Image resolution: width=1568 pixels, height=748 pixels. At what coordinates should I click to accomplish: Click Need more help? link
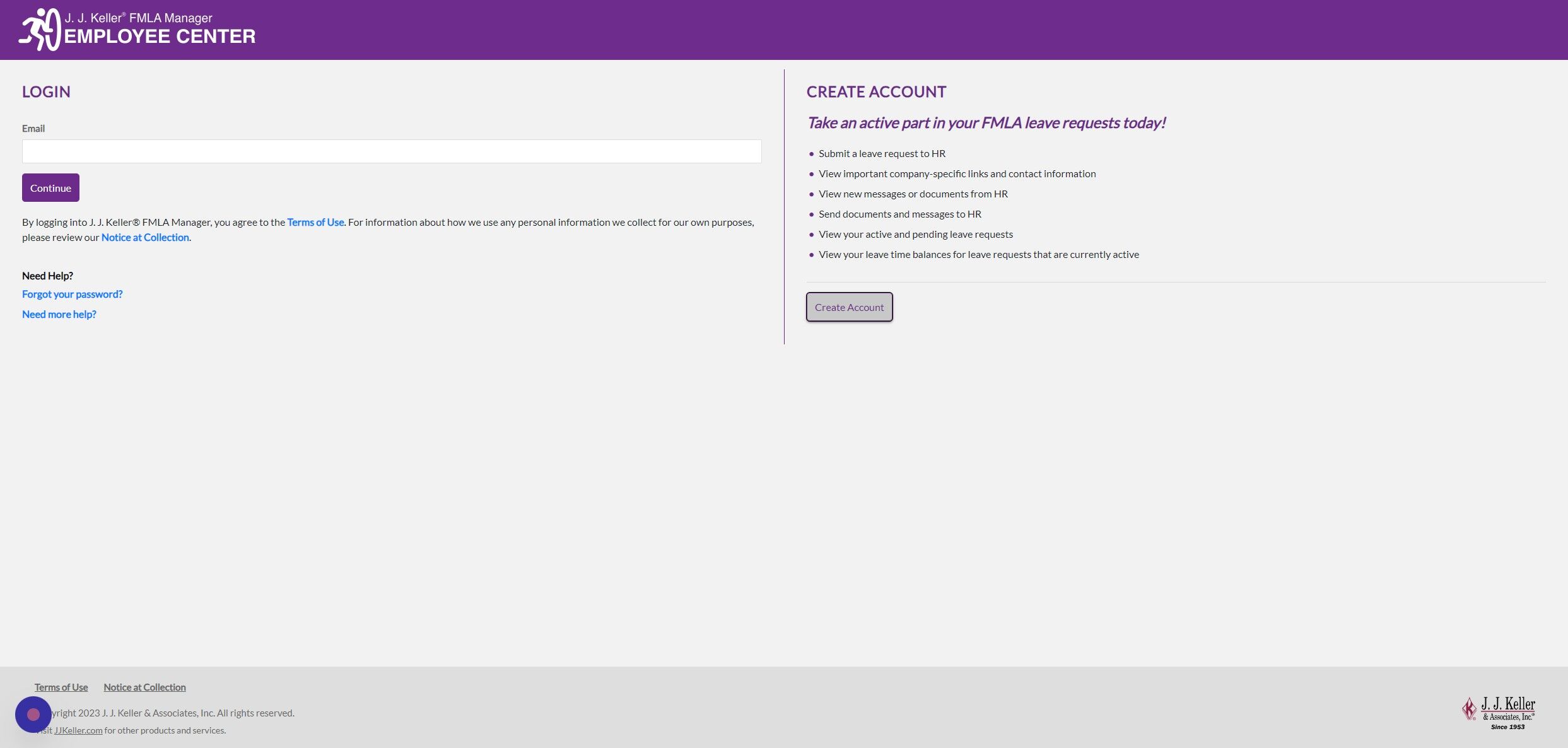click(x=59, y=314)
